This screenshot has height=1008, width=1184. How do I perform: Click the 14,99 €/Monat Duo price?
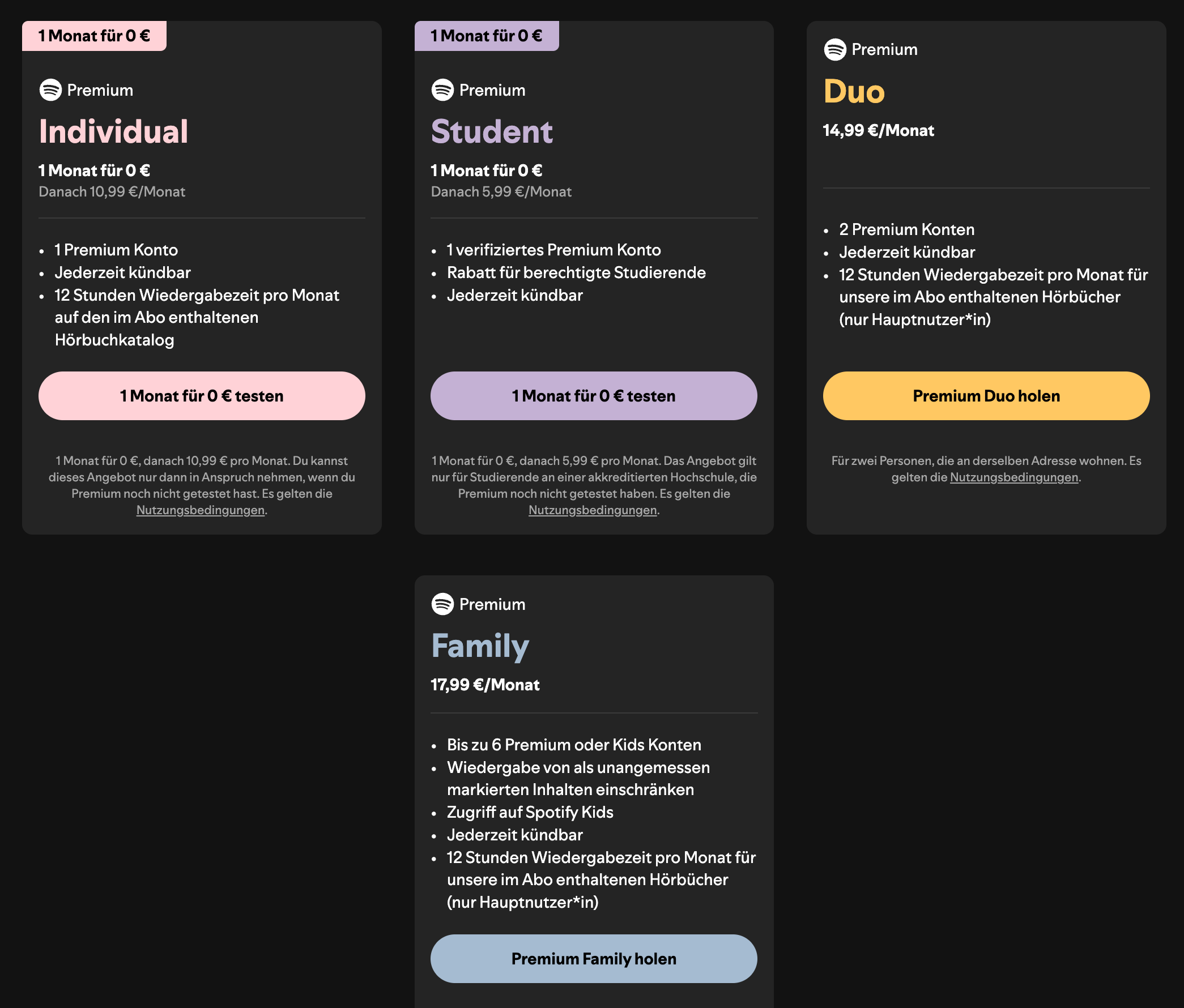(878, 130)
